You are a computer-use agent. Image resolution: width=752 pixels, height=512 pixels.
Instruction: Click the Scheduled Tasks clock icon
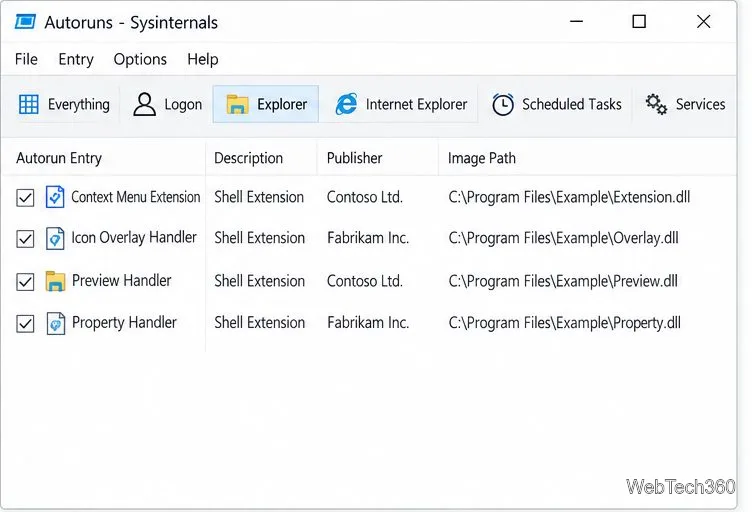click(x=503, y=104)
